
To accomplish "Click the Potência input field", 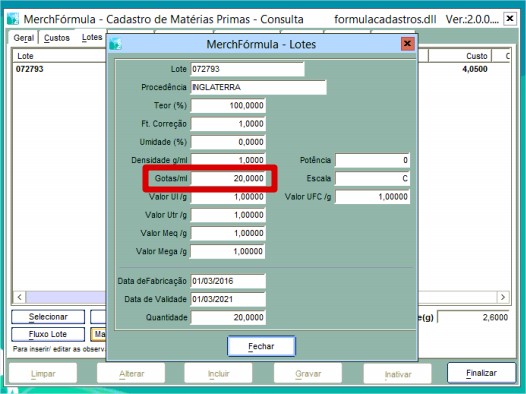I will (372, 160).
